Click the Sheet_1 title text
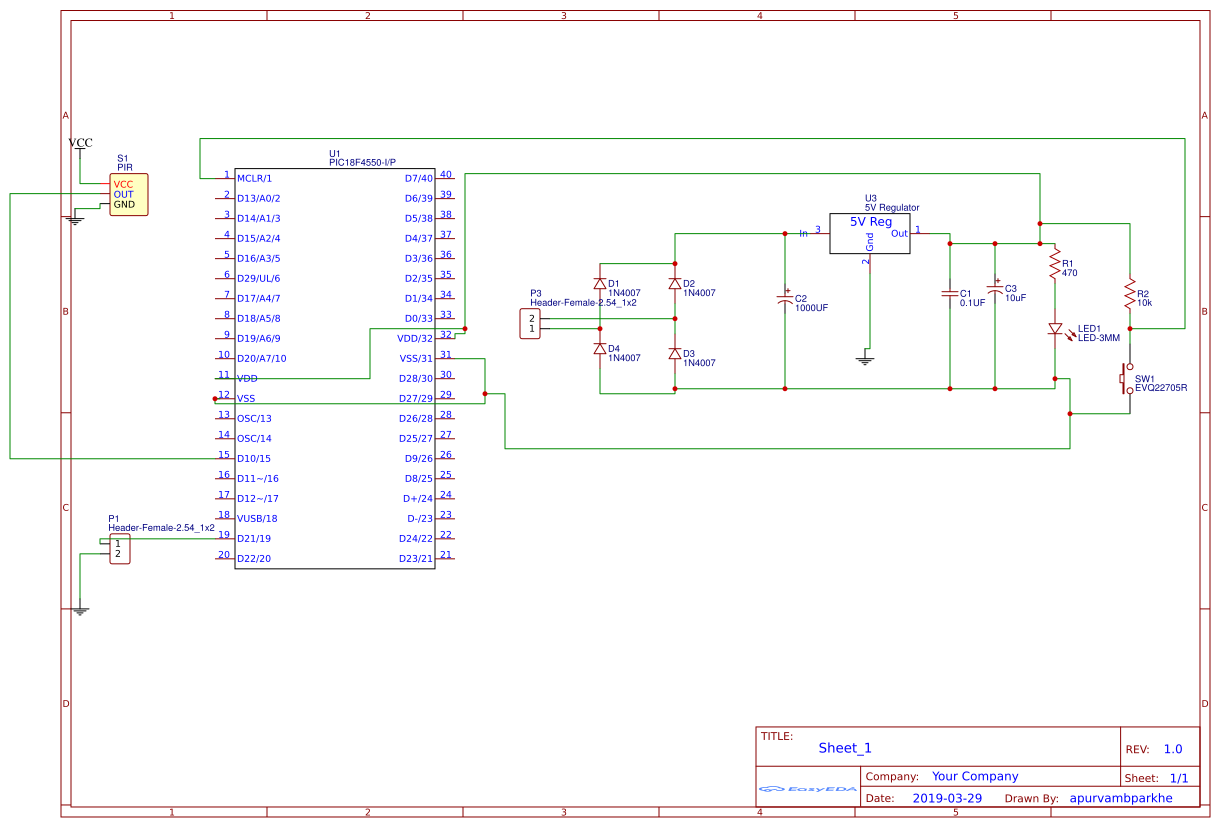1220x827 pixels. click(845, 748)
